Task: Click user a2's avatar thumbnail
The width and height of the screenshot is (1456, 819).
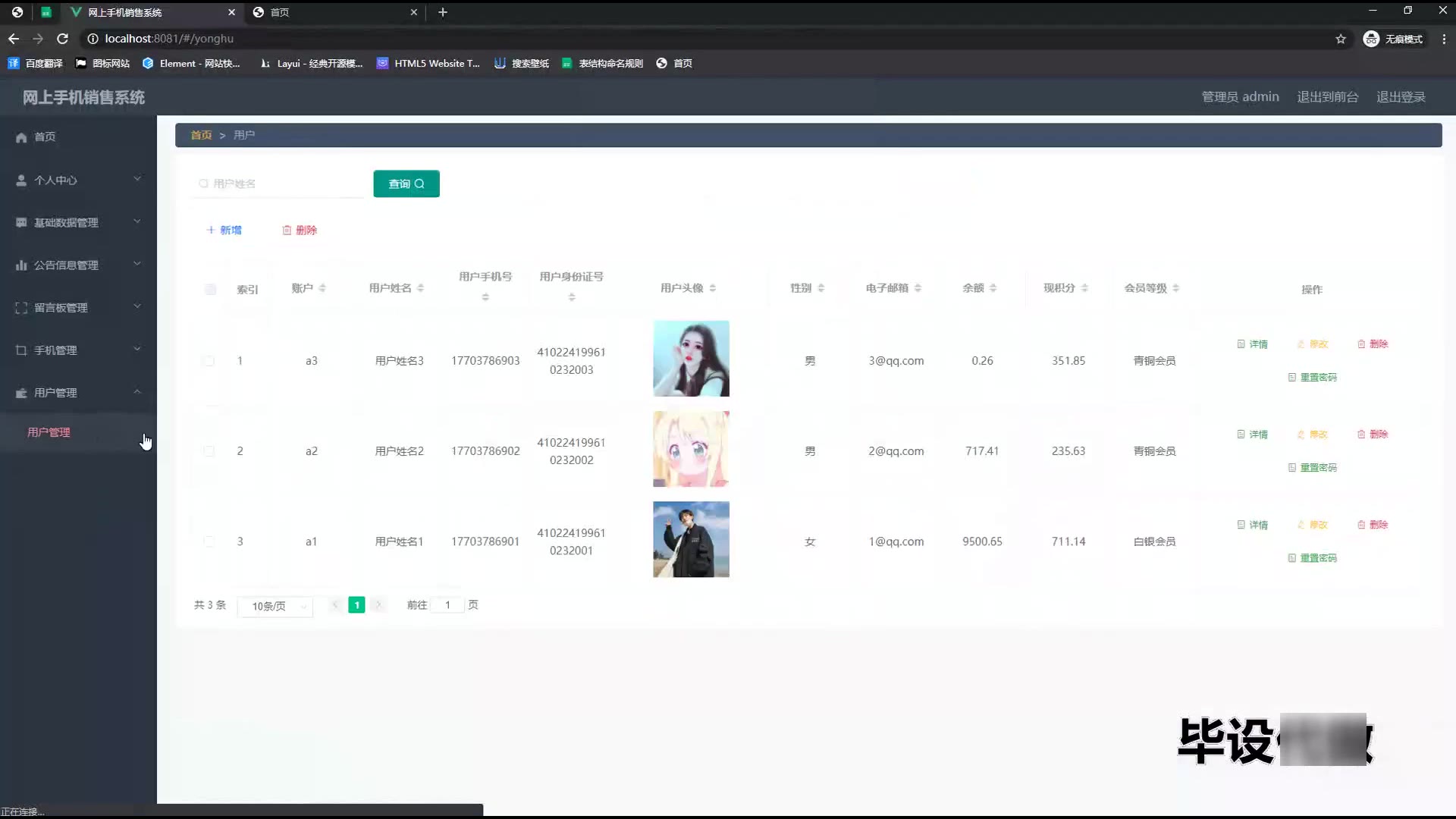Action: pos(691,449)
